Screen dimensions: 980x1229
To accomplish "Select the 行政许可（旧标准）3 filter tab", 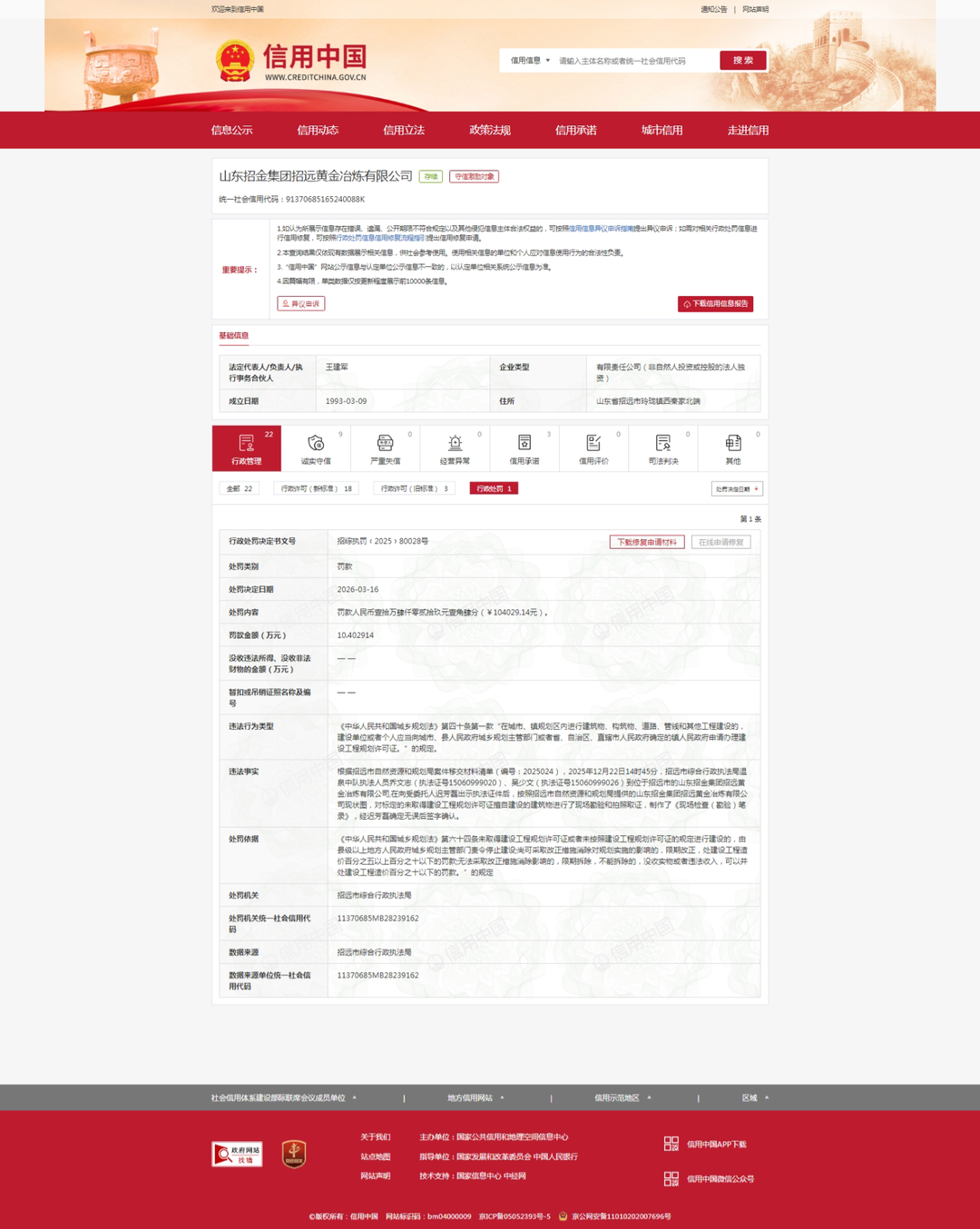I will pos(414,488).
